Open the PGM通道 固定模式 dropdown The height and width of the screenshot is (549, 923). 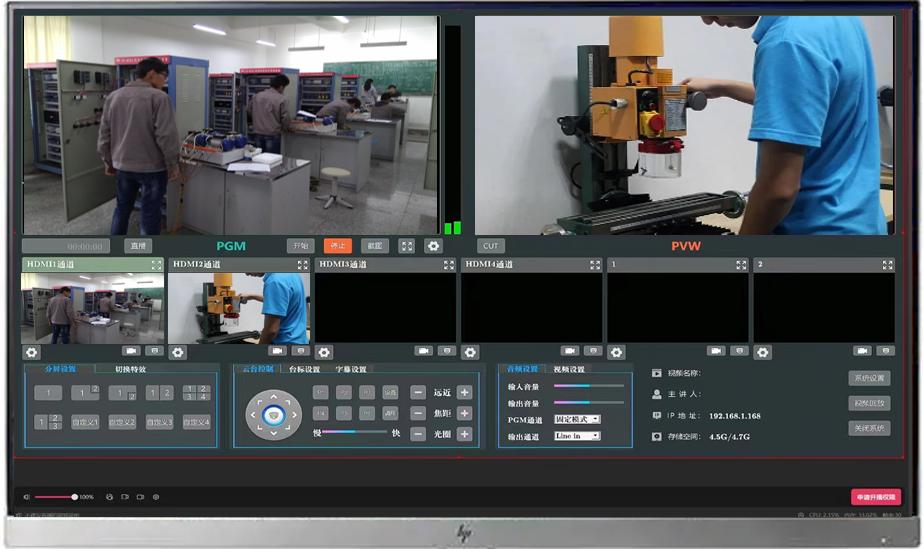[577, 419]
